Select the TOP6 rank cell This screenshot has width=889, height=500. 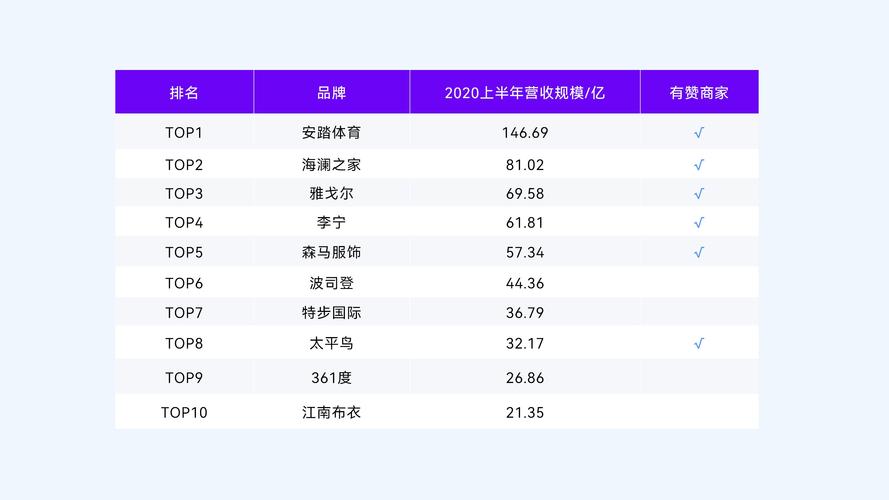point(184,283)
